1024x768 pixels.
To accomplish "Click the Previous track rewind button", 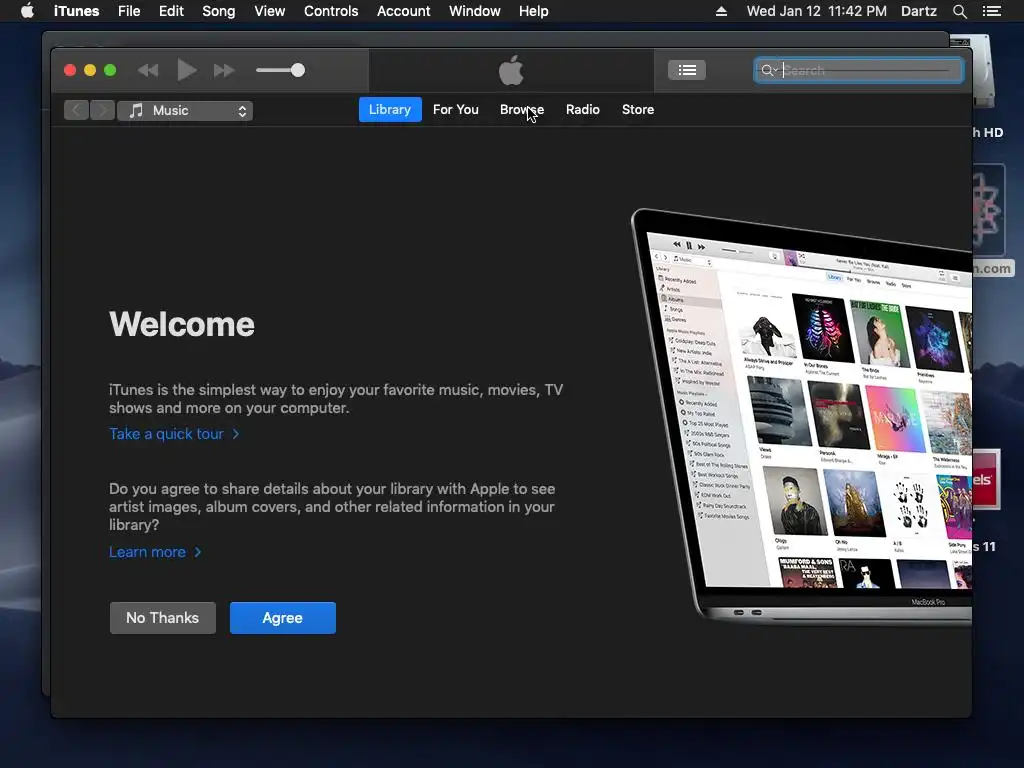I will (148, 71).
